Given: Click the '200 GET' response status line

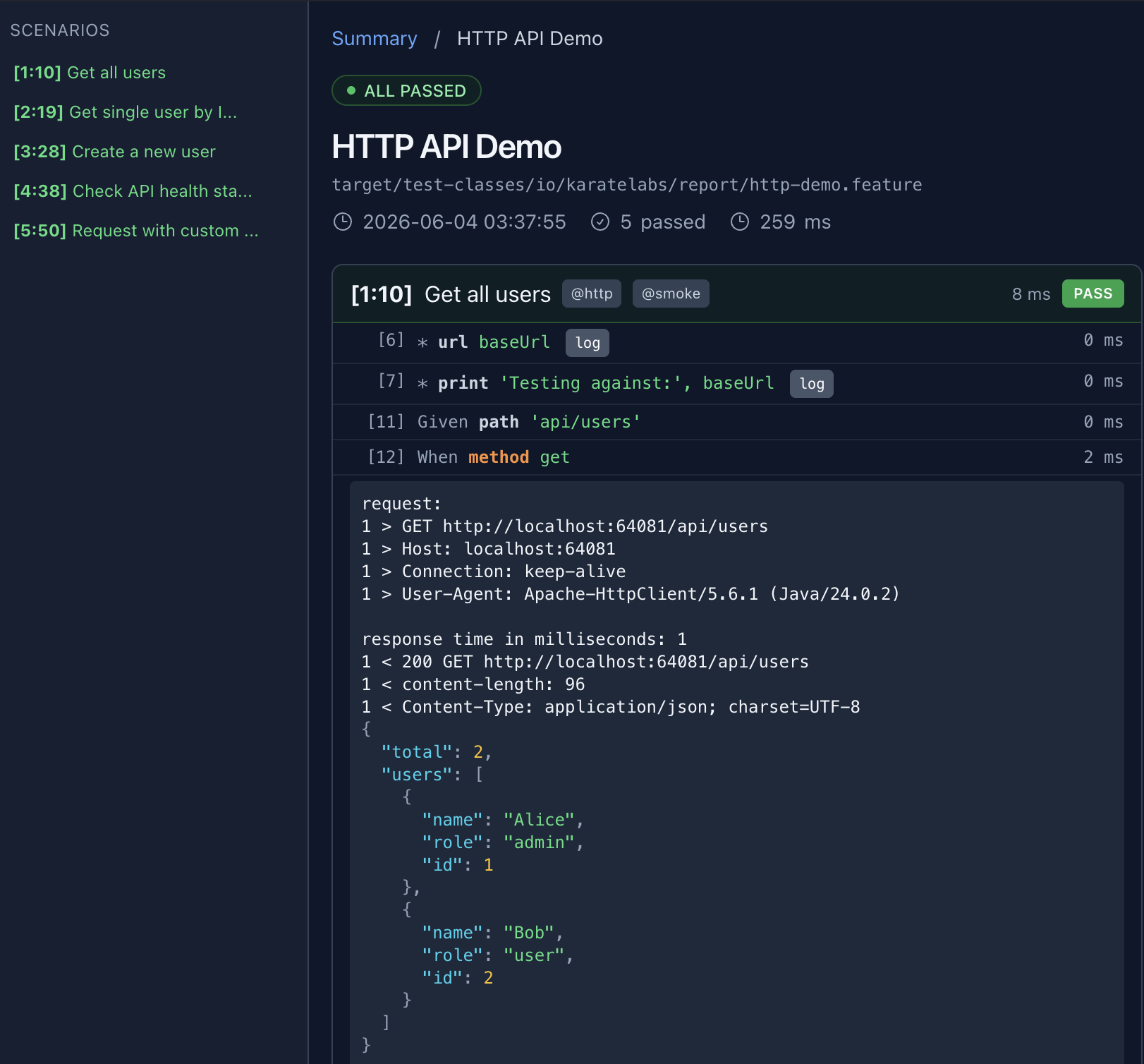Looking at the screenshot, I should click(585, 662).
